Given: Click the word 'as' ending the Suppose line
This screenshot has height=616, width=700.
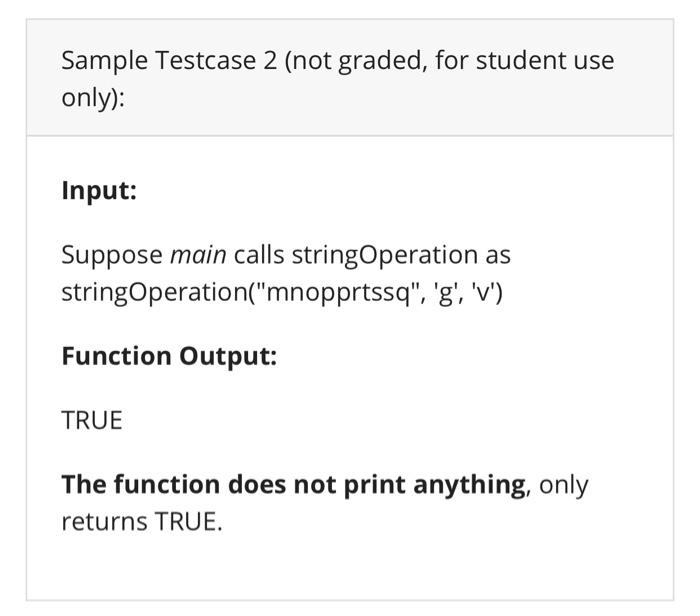Looking at the screenshot, I should click(x=498, y=256).
